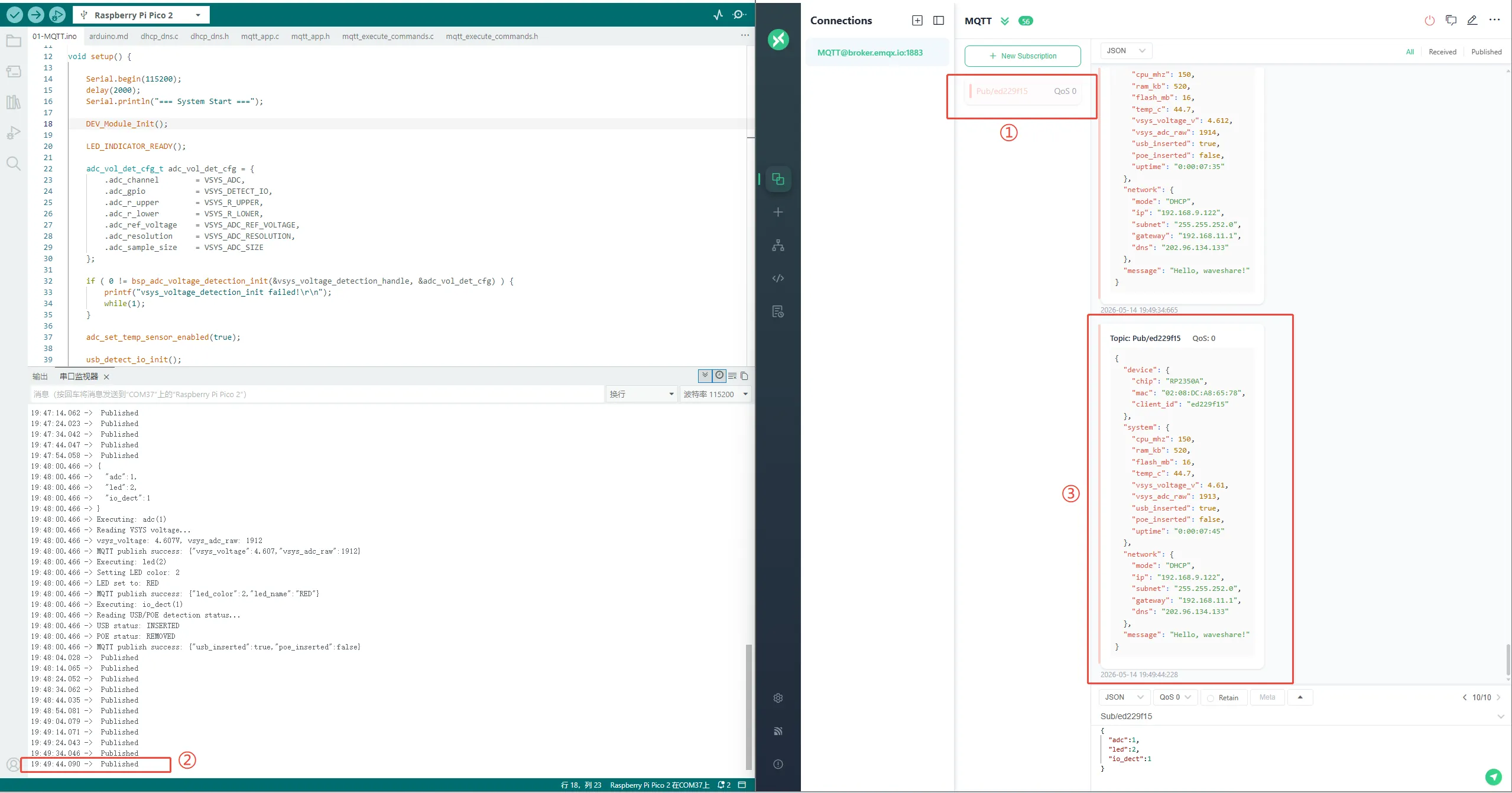
Task: Click the serial monitor message input field
Action: 317,394
